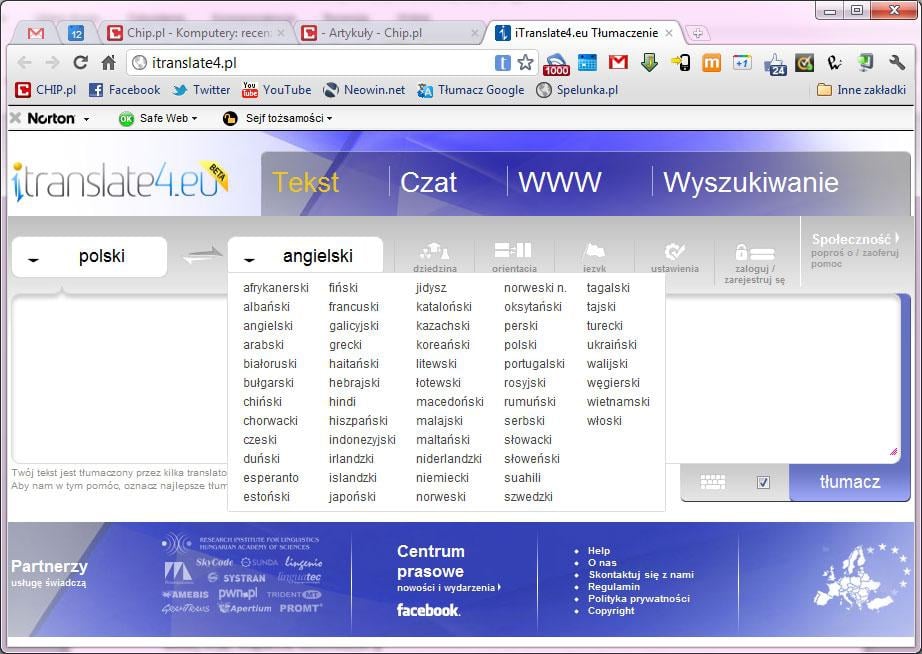Open the Norton Safe Web dropdown
The image size is (922, 654).
[x=158, y=118]
